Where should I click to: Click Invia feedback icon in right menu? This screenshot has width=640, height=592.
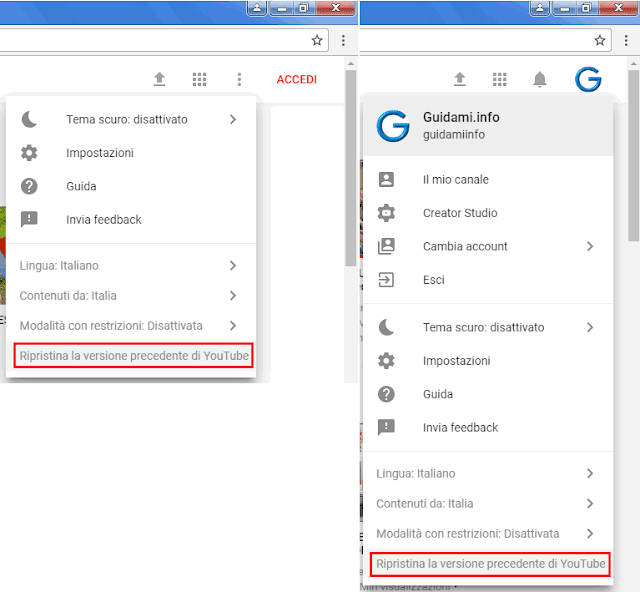pos(386,427)
